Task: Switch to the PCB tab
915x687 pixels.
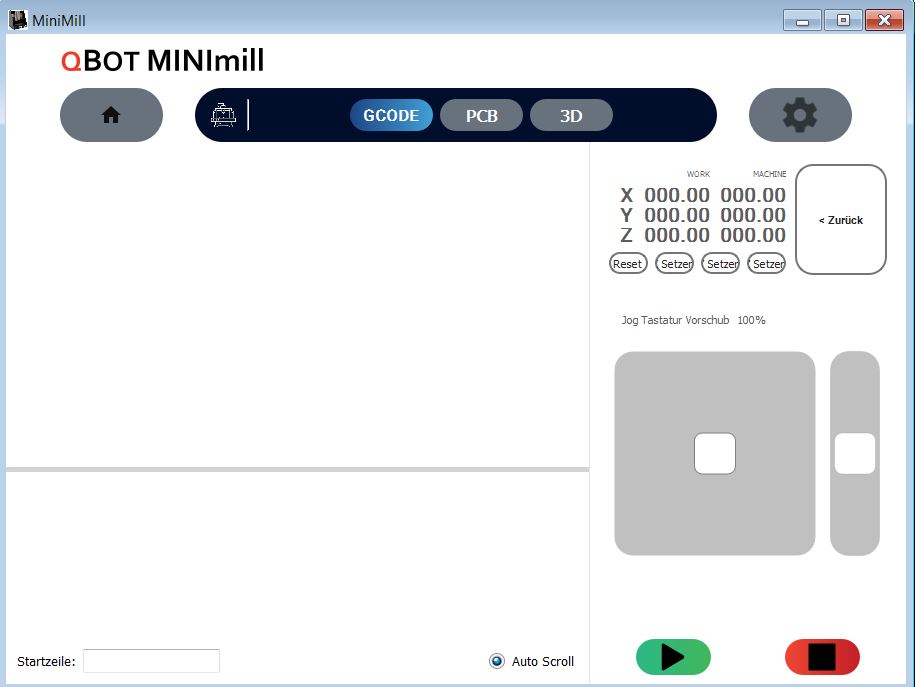Action: [x=481, y=115]
